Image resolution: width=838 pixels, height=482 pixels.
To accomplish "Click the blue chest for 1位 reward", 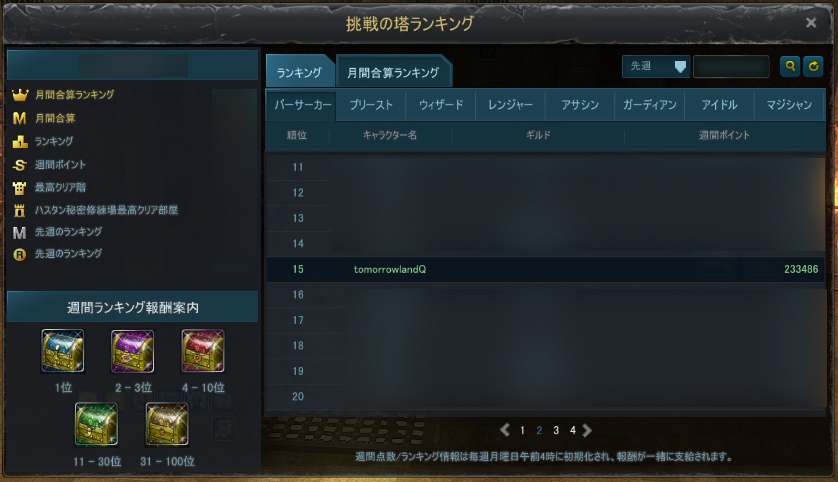I will click(x=63, y=351).
